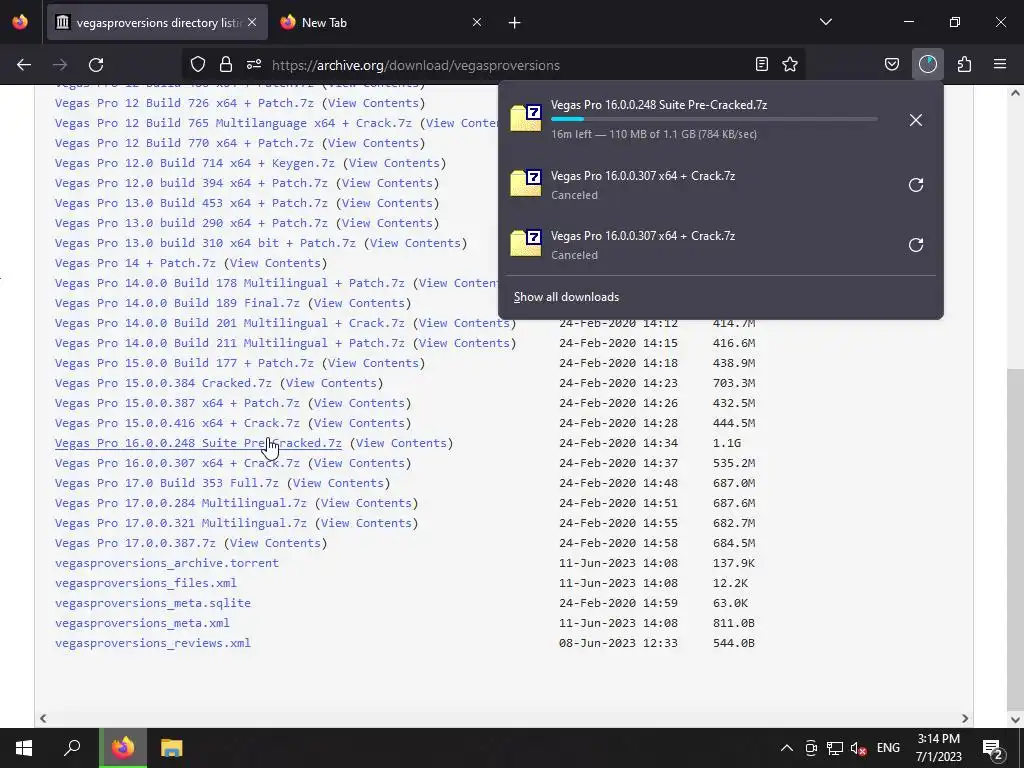Click the muted volume tray icon
1024x768 pixels.
(858, 748)
